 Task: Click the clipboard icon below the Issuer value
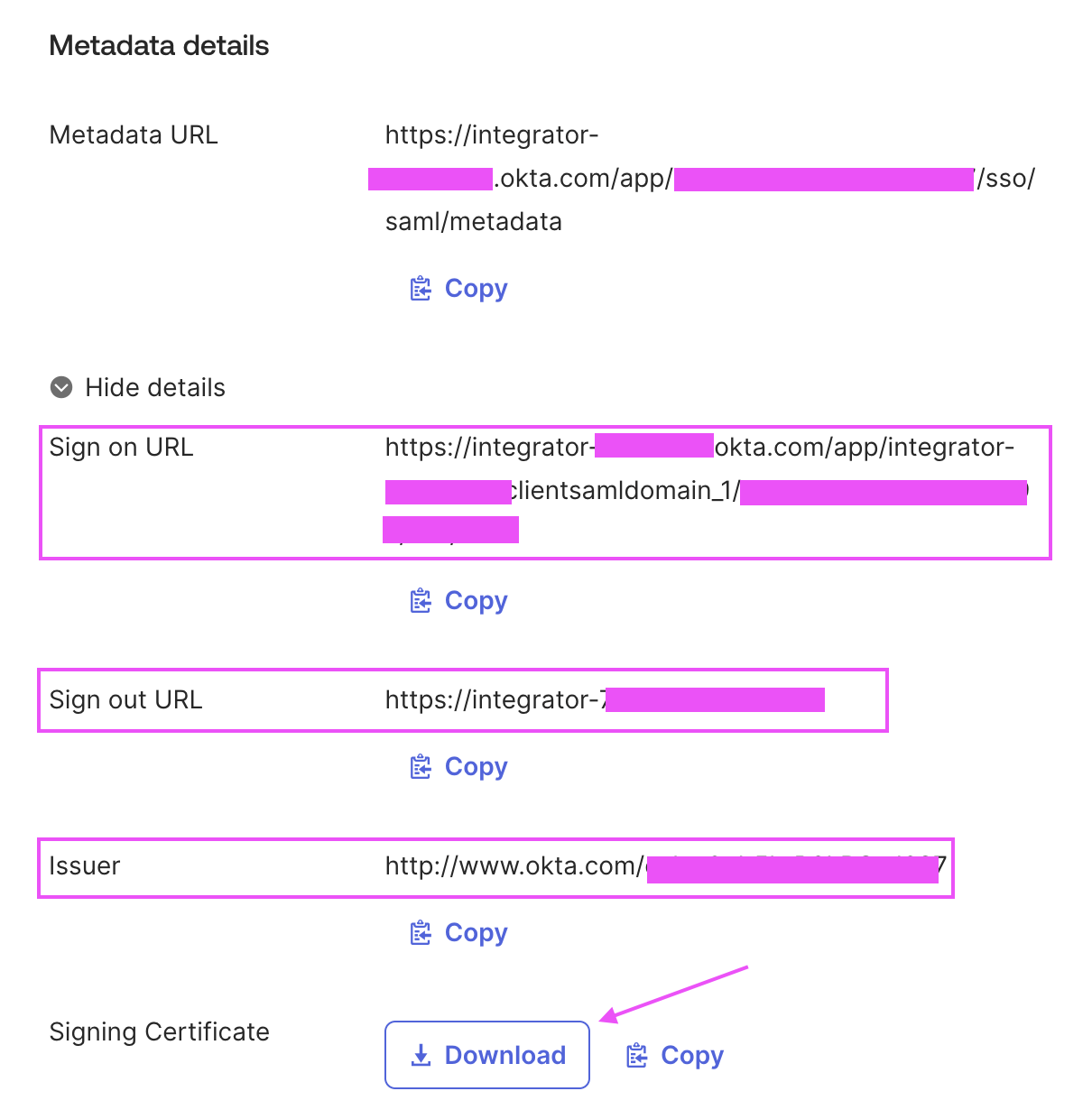[x=420, y=932]
